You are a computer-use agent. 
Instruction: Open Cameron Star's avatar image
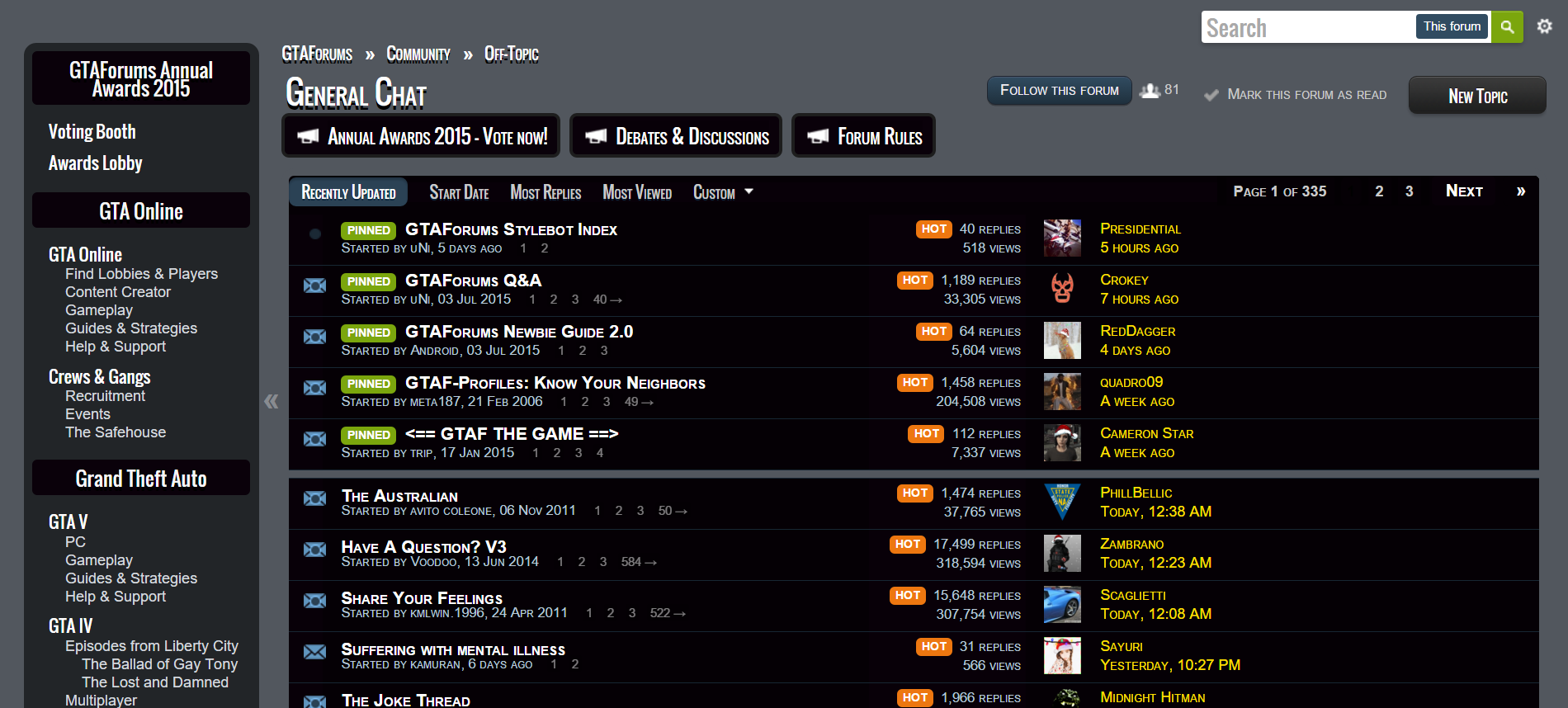click(x=1062, y=442)
